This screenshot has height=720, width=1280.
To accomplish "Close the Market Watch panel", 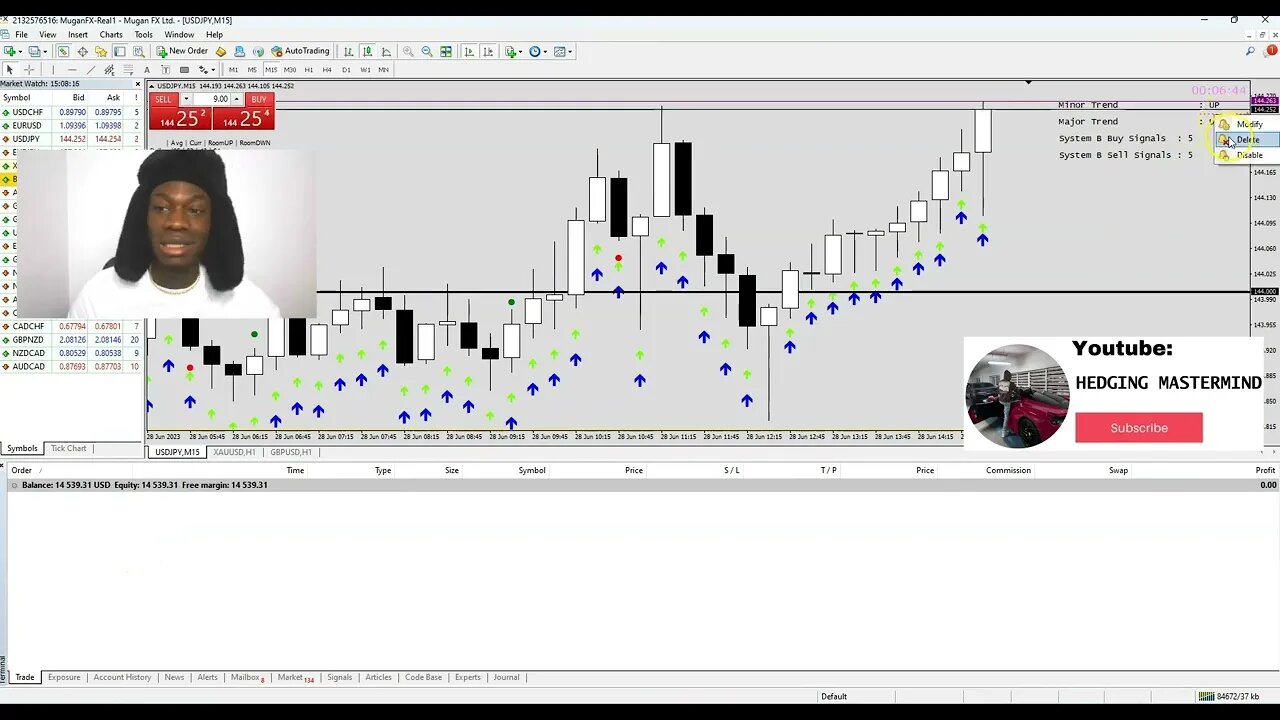I will [138, 84].
